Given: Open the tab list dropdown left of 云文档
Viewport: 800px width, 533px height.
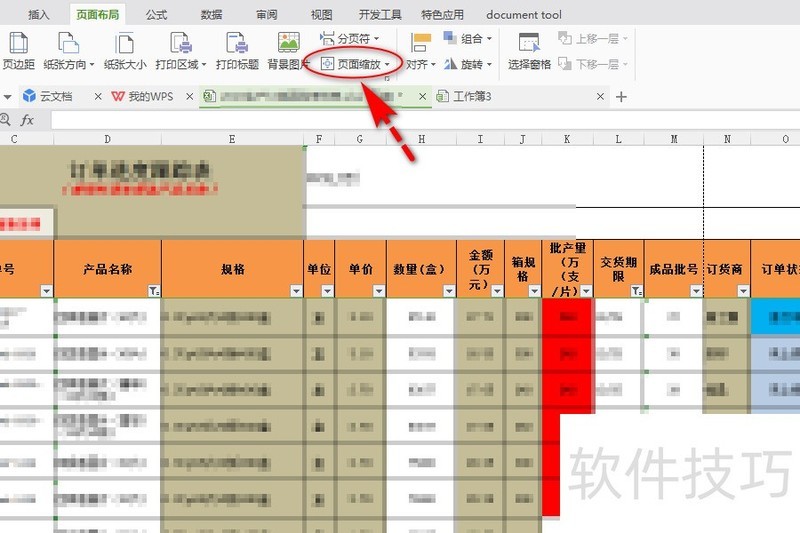Looking at the screenshot, I should coord(7,96).
